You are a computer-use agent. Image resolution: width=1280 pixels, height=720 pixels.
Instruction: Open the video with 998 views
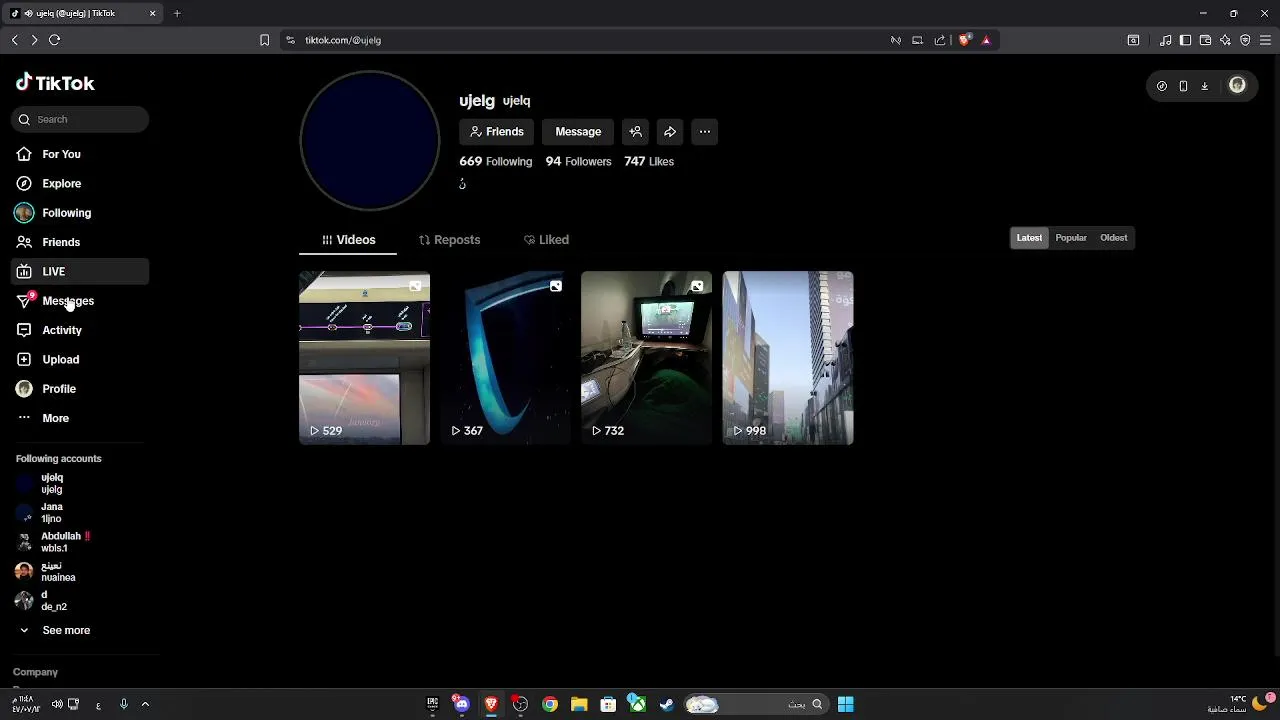click(788, 358)
